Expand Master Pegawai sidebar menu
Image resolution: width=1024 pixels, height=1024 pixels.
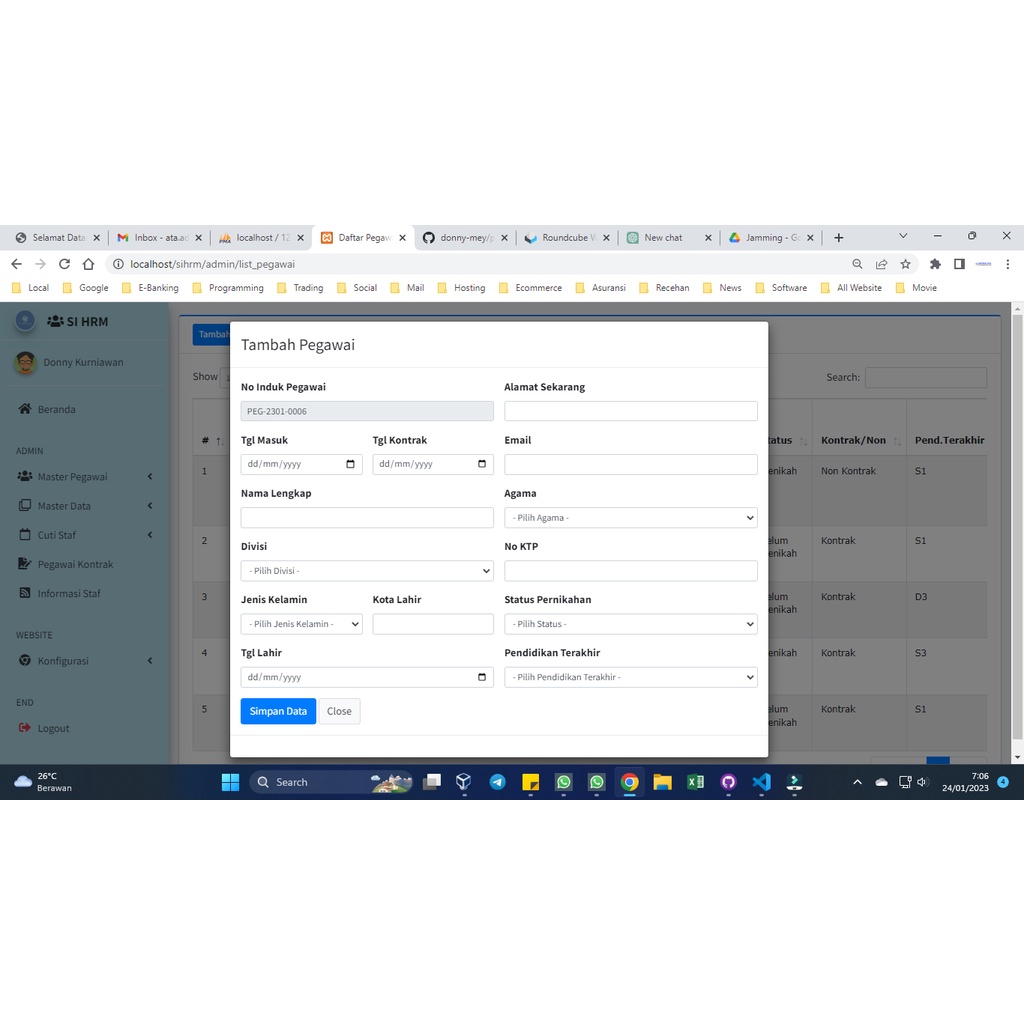pyautogui.click(x=85, y=477)
